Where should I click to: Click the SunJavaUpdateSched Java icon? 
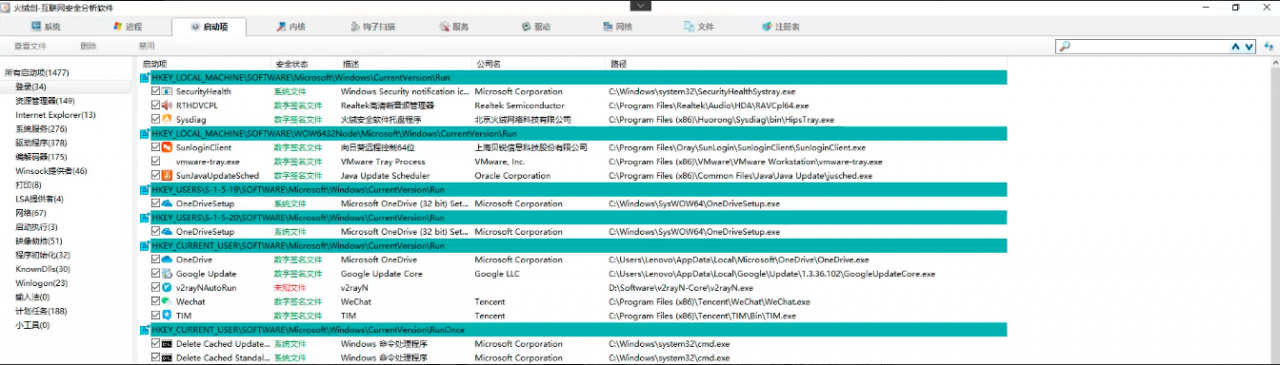click(x=167, y=175)
